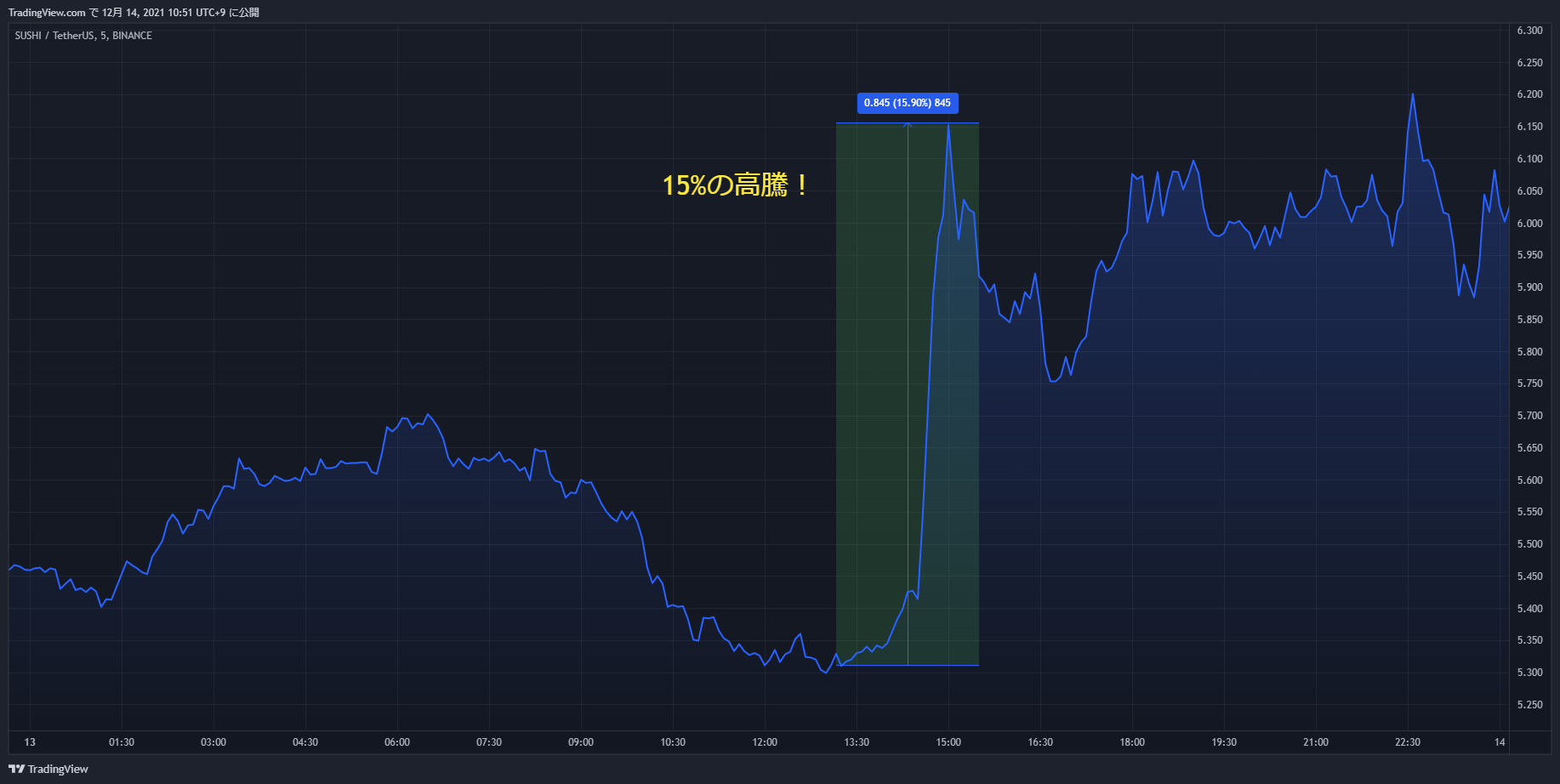
Task: Click time axis label 04:30
Action: [x=305, y=742]
